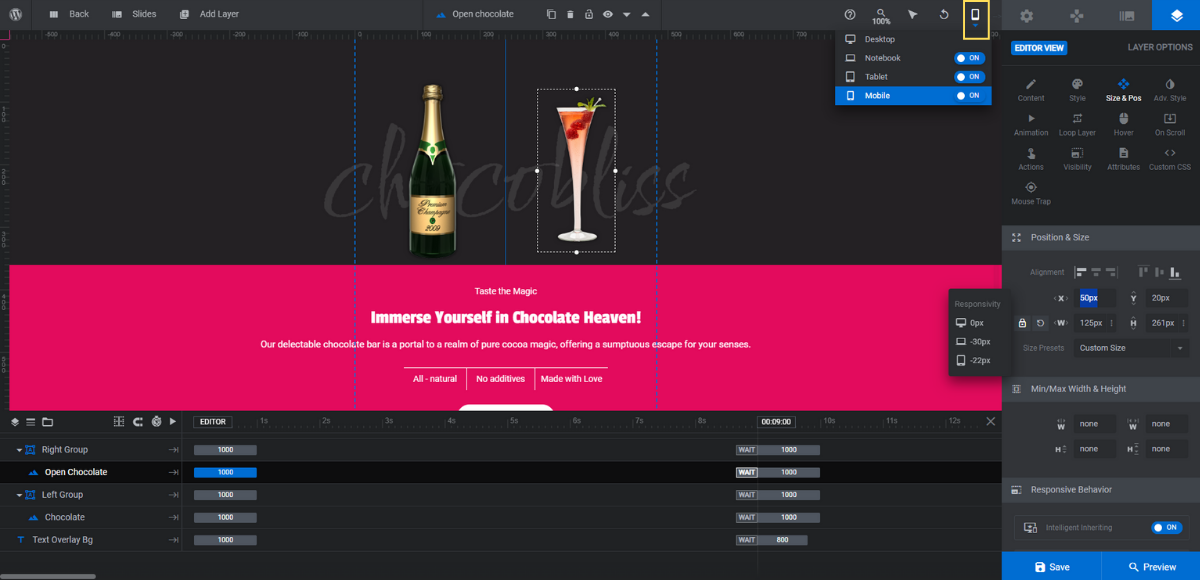Open the 100% zoom control

pos(881,15)
